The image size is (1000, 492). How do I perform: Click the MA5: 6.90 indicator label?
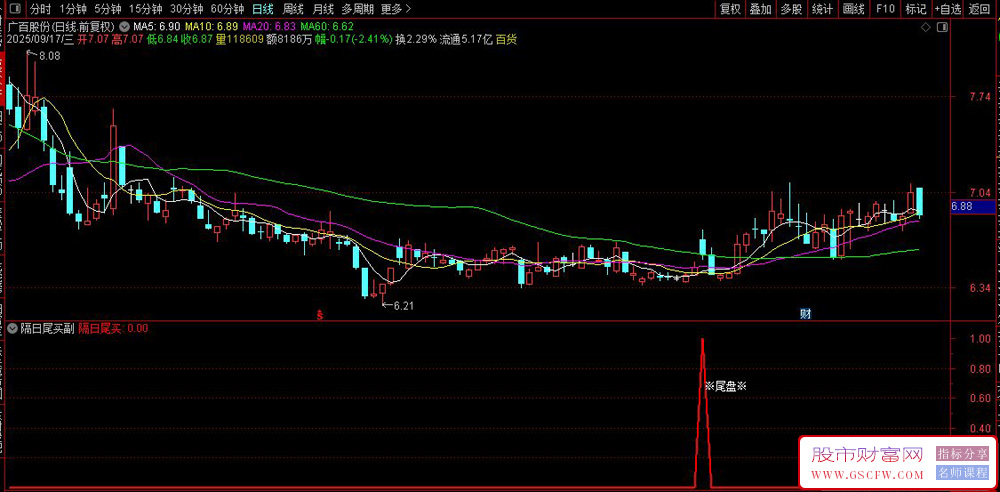pos(156,27)
